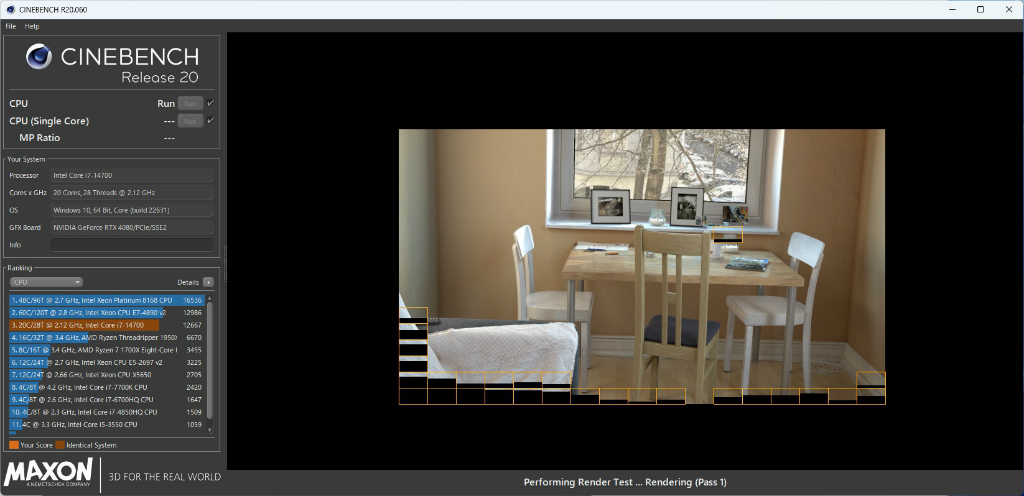Click the Cinebench sphere logo icon
This screenshot has width=1024, height=496.
pyautogui.click(x=39, y=57)
